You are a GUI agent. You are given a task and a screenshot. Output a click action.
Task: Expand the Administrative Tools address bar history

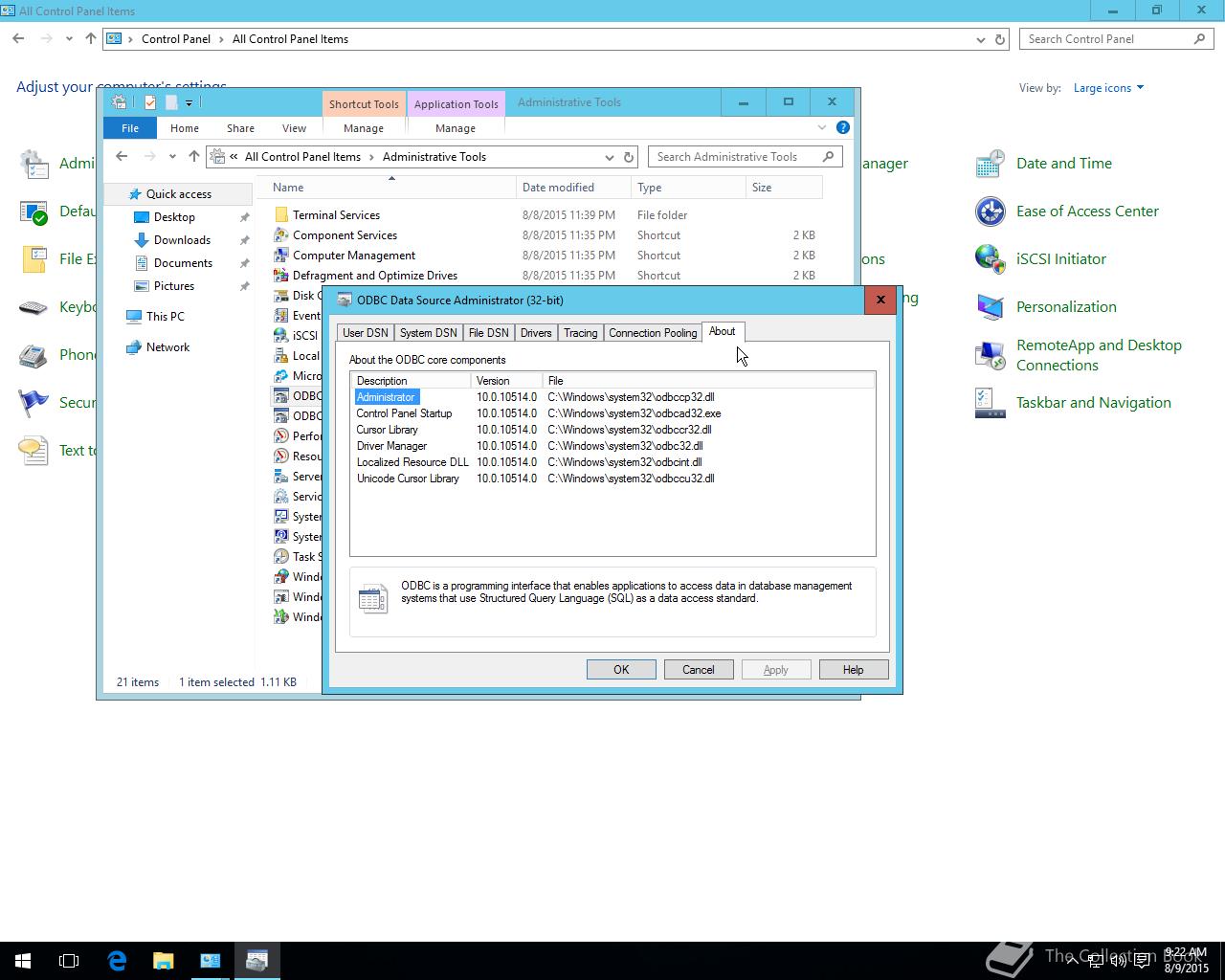click(x=610, y=157)
